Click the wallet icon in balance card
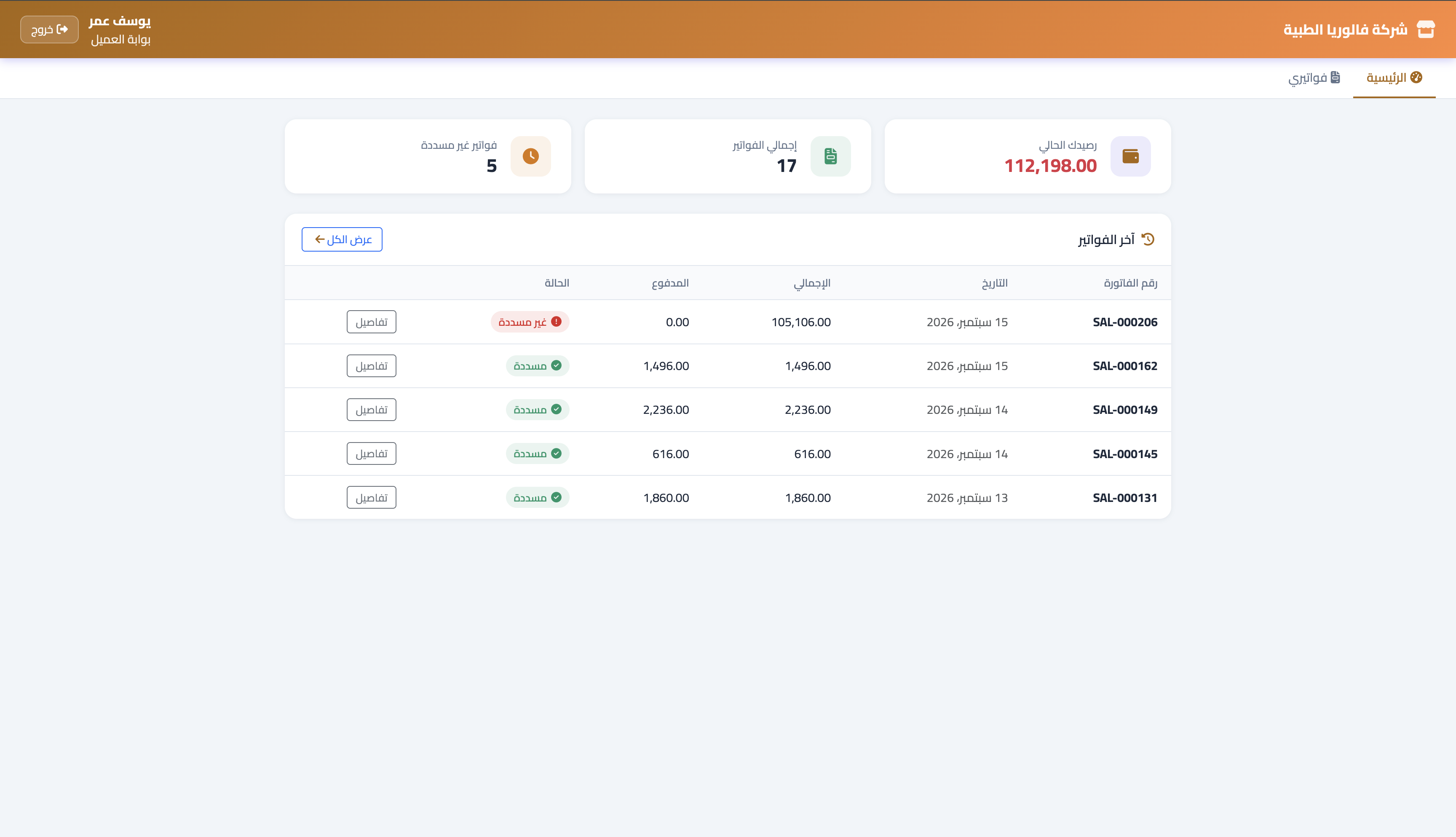The width and height of the screenshot is (1456, 837). pyautogui.click(x=1130, y=156)
